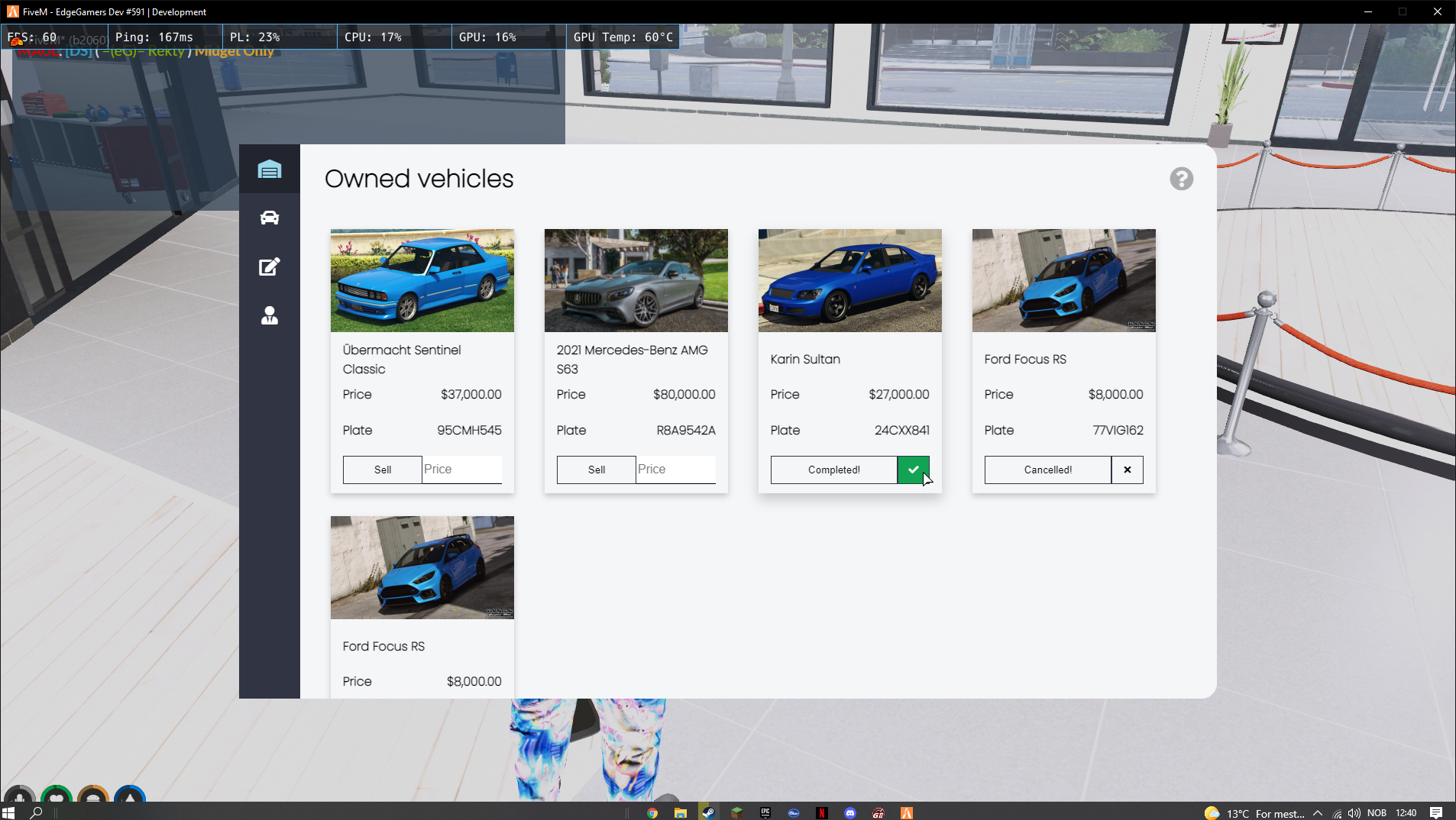This screenshot has height=820, width=1456.
Task: Click the Owned vehicles heading
Action: coord(419,179)
